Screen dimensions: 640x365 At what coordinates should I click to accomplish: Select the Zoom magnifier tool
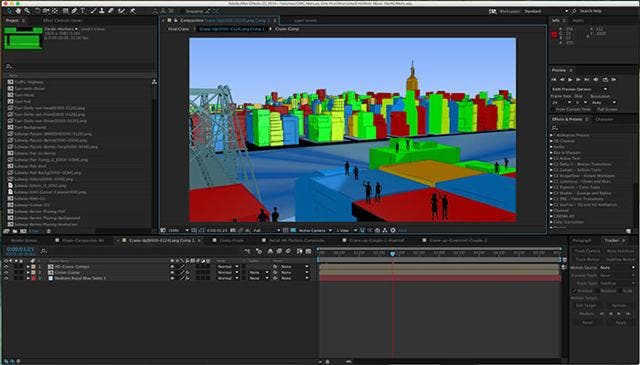pyautogui.click(x=27, y=11)
